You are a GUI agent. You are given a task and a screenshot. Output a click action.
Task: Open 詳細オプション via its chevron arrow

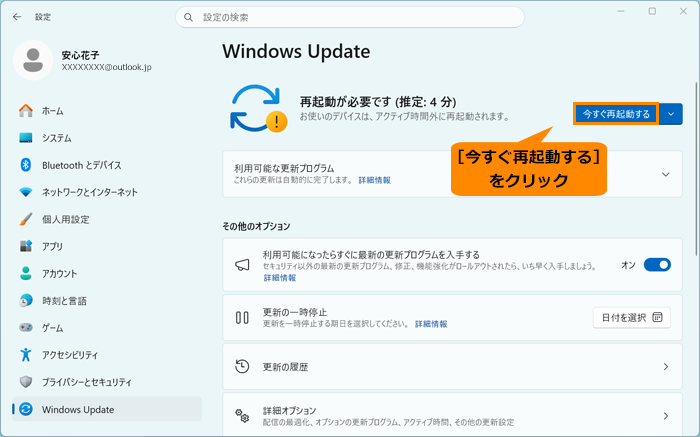coord(666,416)
